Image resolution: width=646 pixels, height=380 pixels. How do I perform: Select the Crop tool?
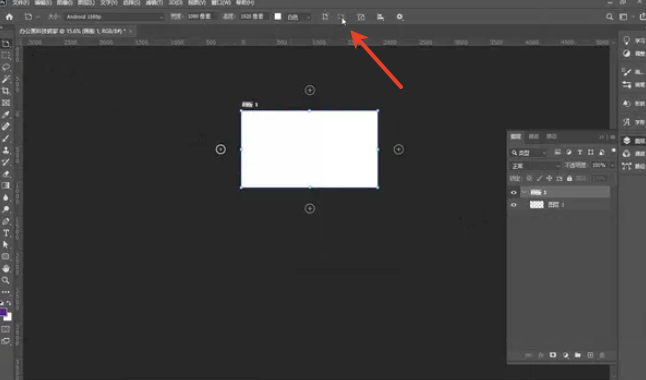(x=6, y=91)
